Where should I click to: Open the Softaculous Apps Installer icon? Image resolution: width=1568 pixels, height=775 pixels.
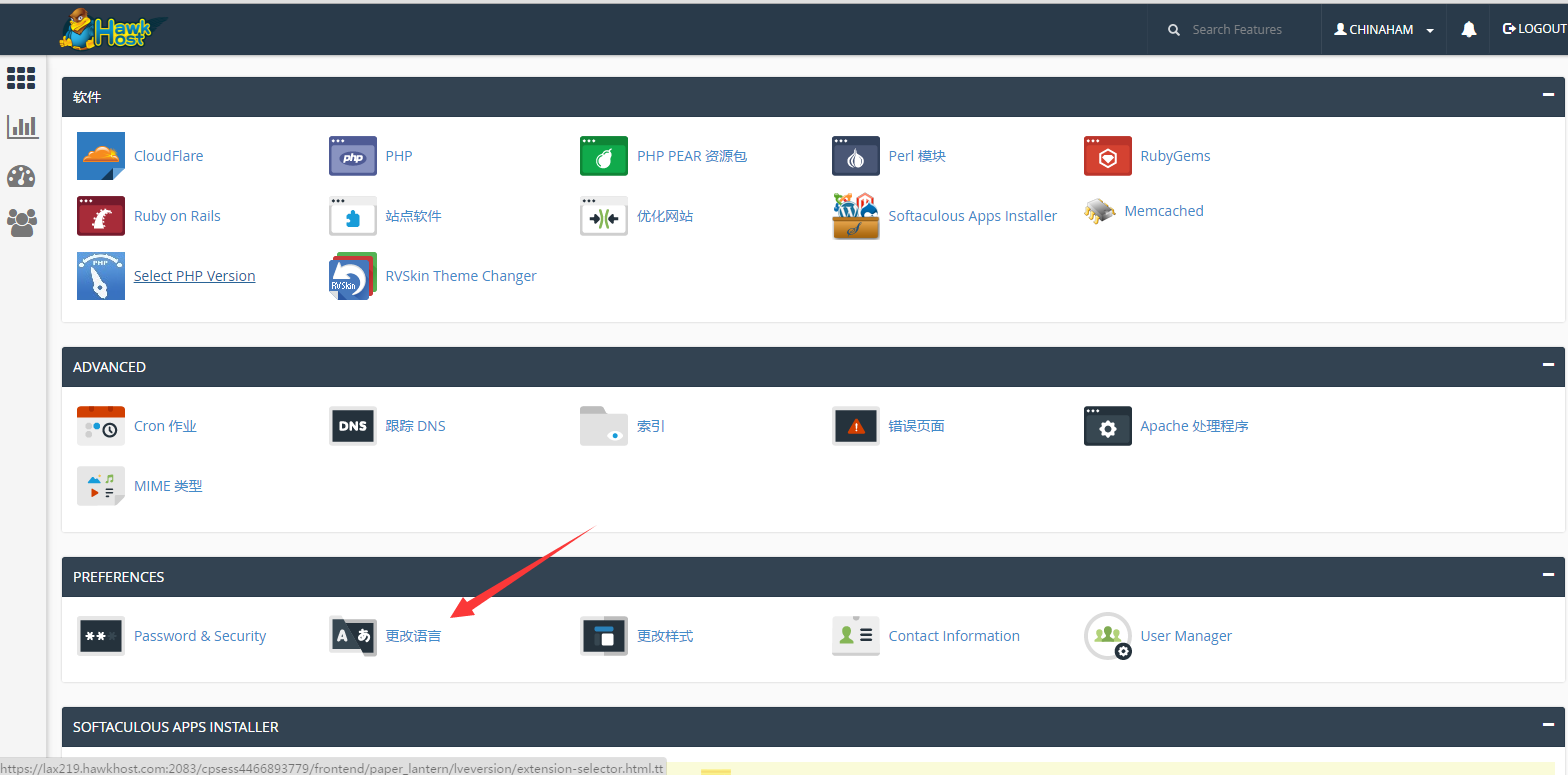tap(856, 216)
